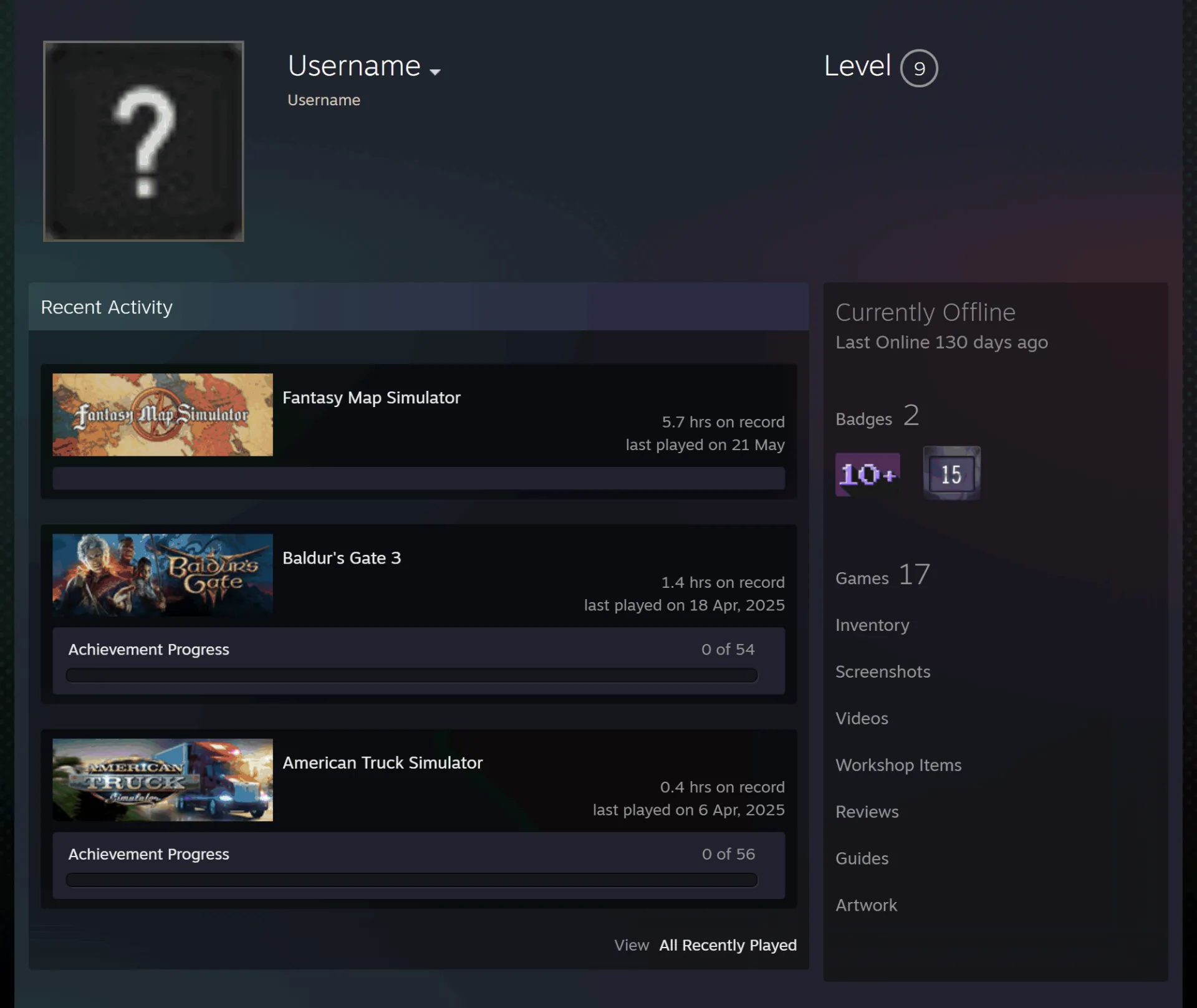Go to Inventory
Image resolution: width=1197 pixels, height=1008 pixels.
(x=872, y=625)
